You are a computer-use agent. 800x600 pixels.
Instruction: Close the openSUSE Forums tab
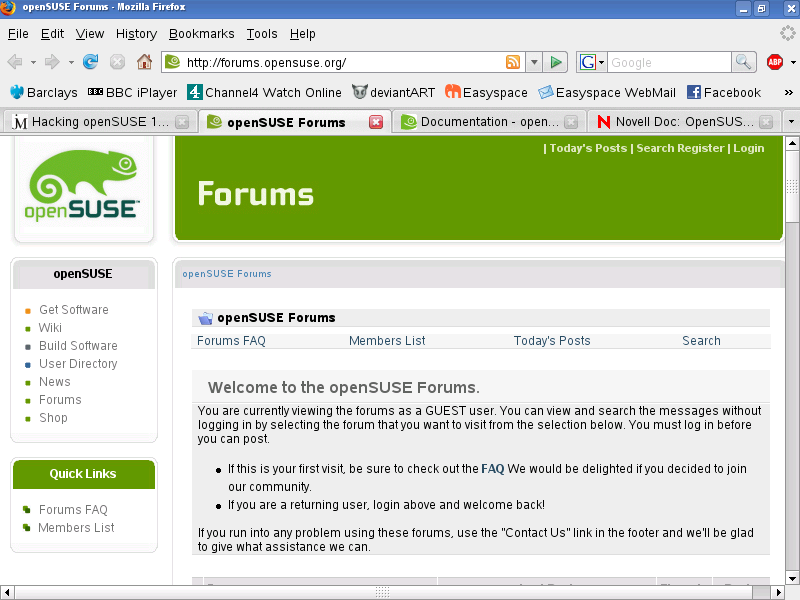click(x=376, y=122)
